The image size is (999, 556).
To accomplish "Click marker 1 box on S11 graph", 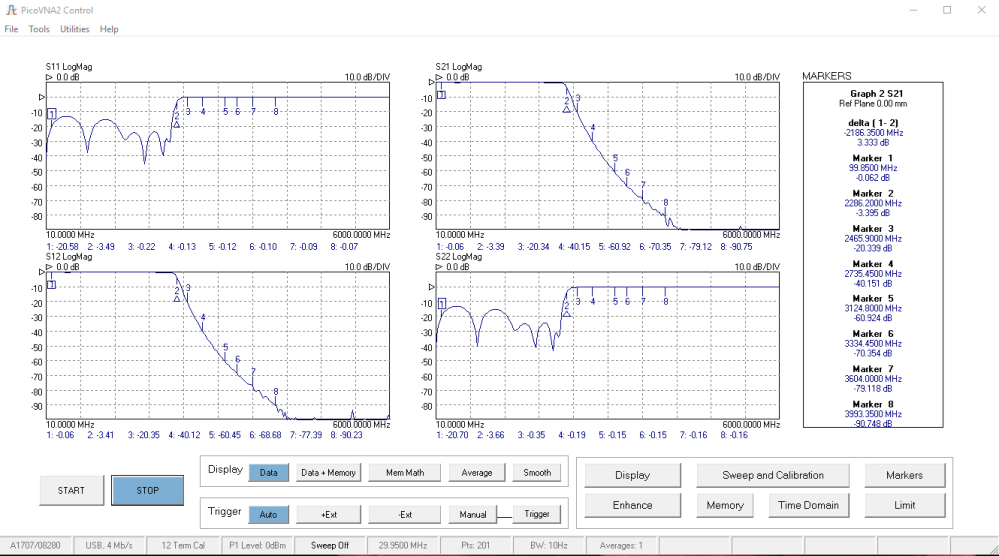I will pos(51,113).
